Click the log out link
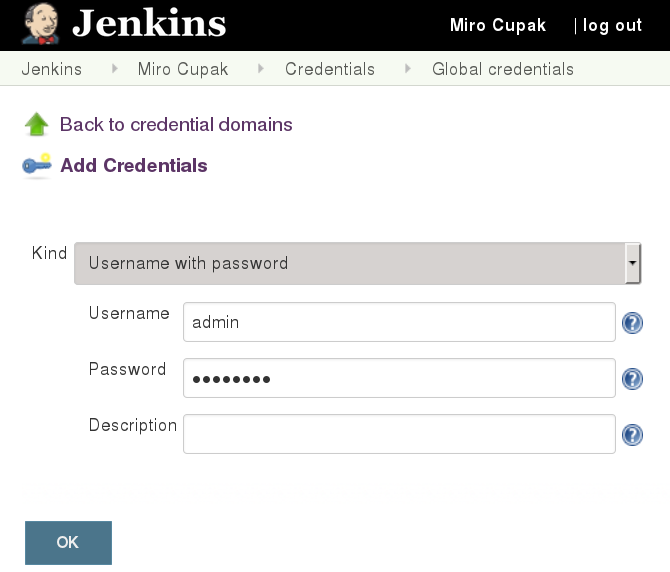Image resolution: width=670 pixels, height=572 pixels. tap(612, 26)
